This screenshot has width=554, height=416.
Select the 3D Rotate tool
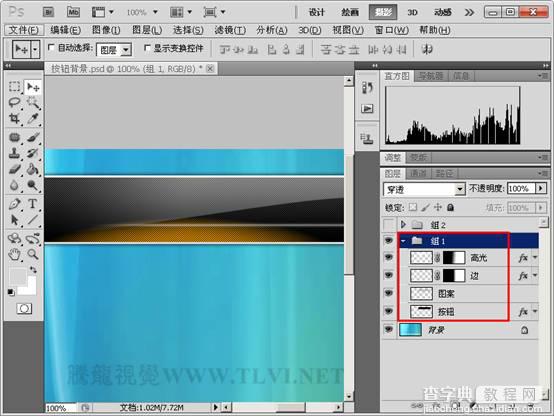(14, 238)
